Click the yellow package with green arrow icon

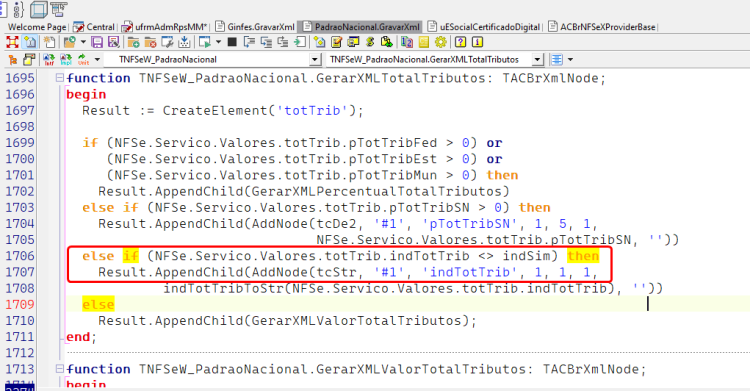386,42
